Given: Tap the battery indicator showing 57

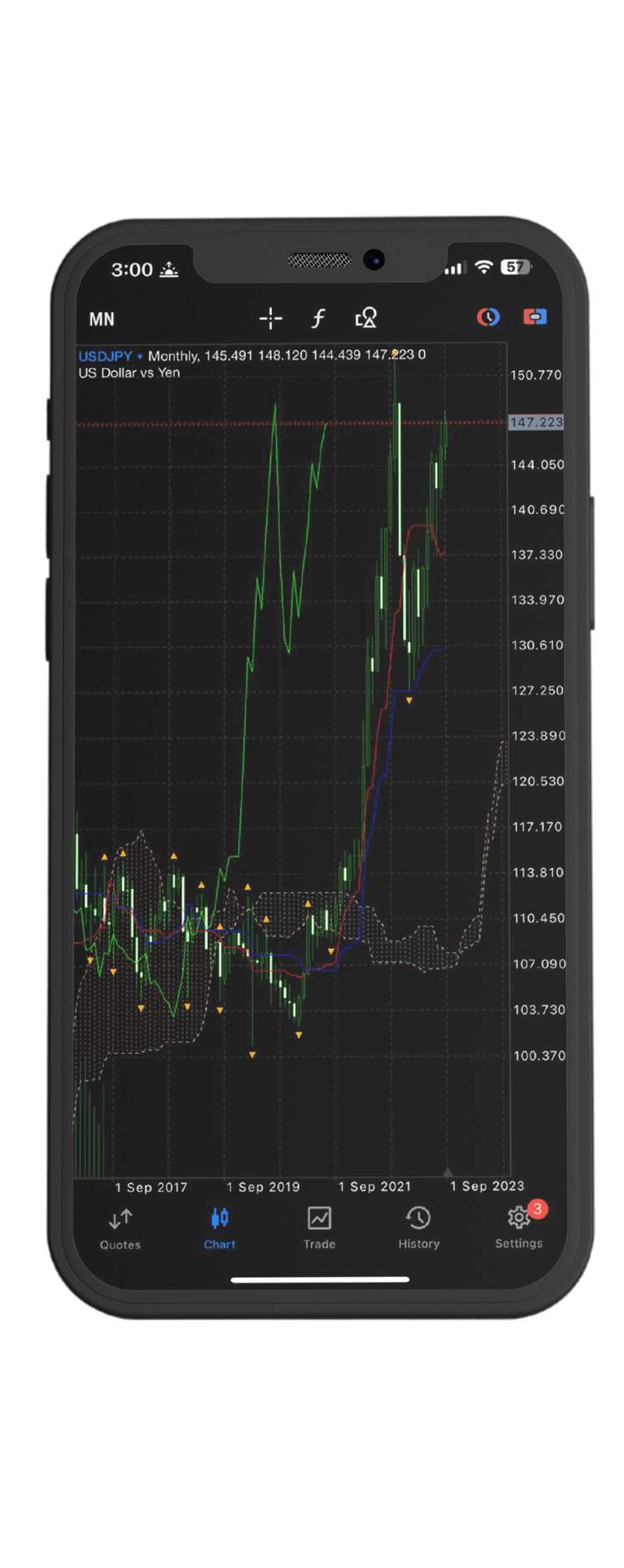Looking at the screenshot, I should (515, 267).
